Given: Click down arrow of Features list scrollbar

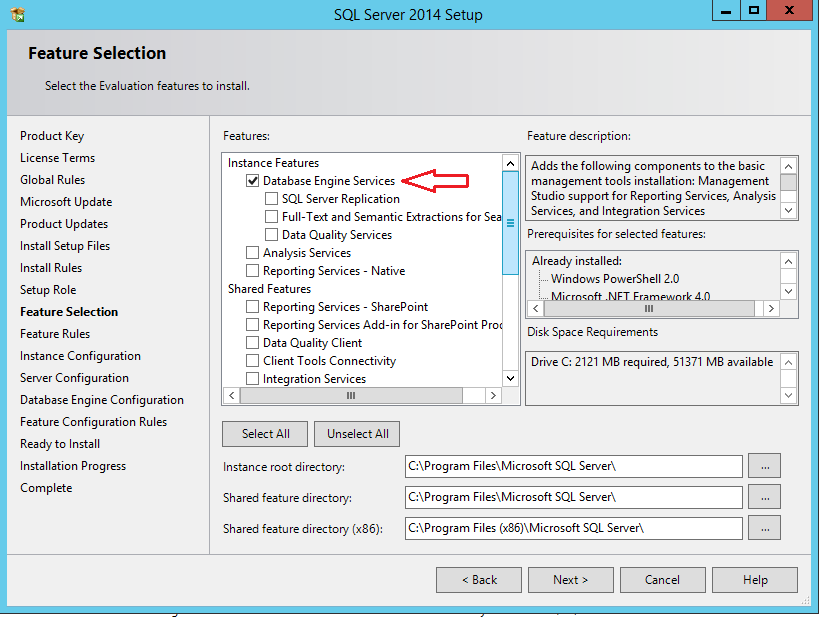Looking at the screenshot, I should pos(510,378).
